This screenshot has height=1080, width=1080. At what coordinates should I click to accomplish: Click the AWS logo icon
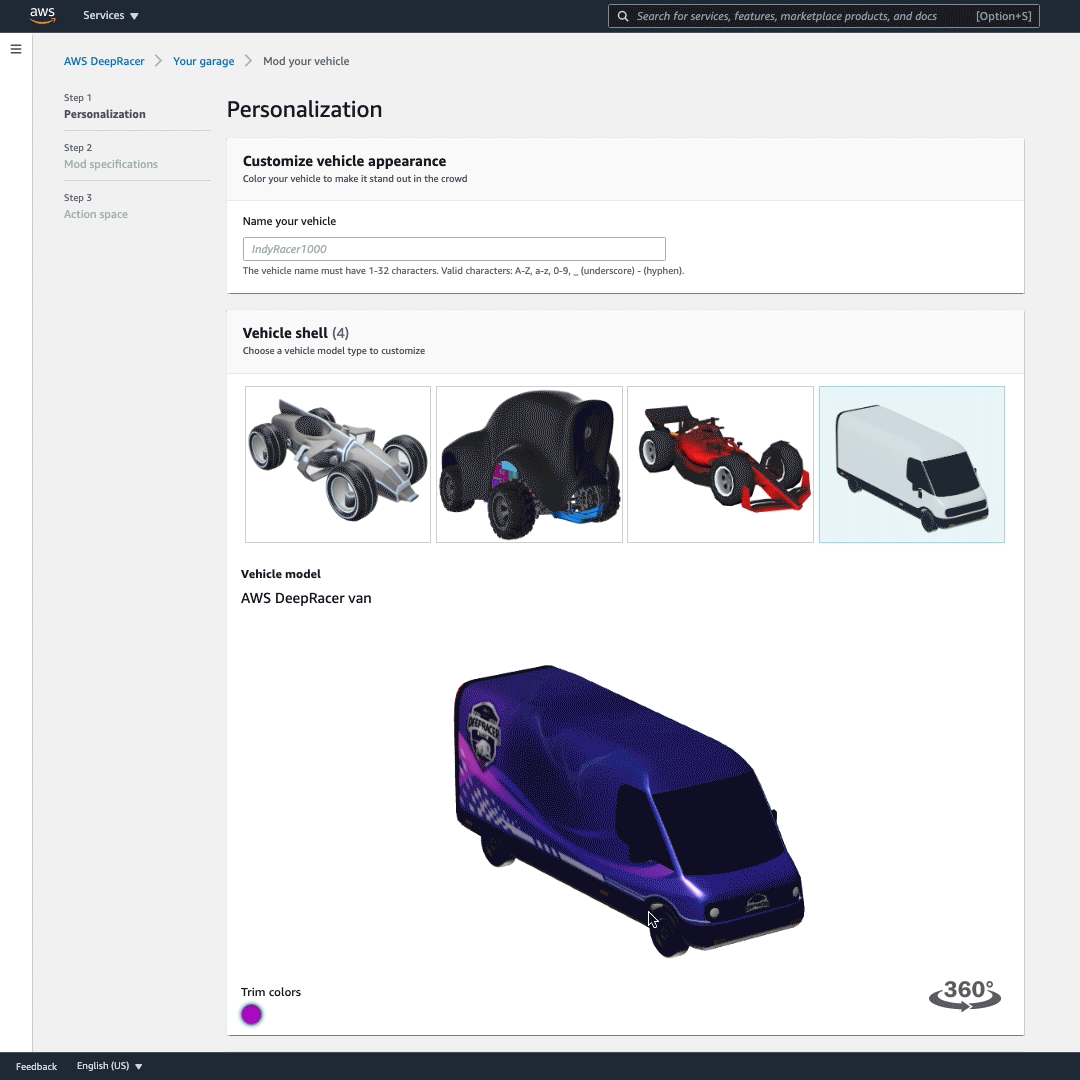point(42,15)
